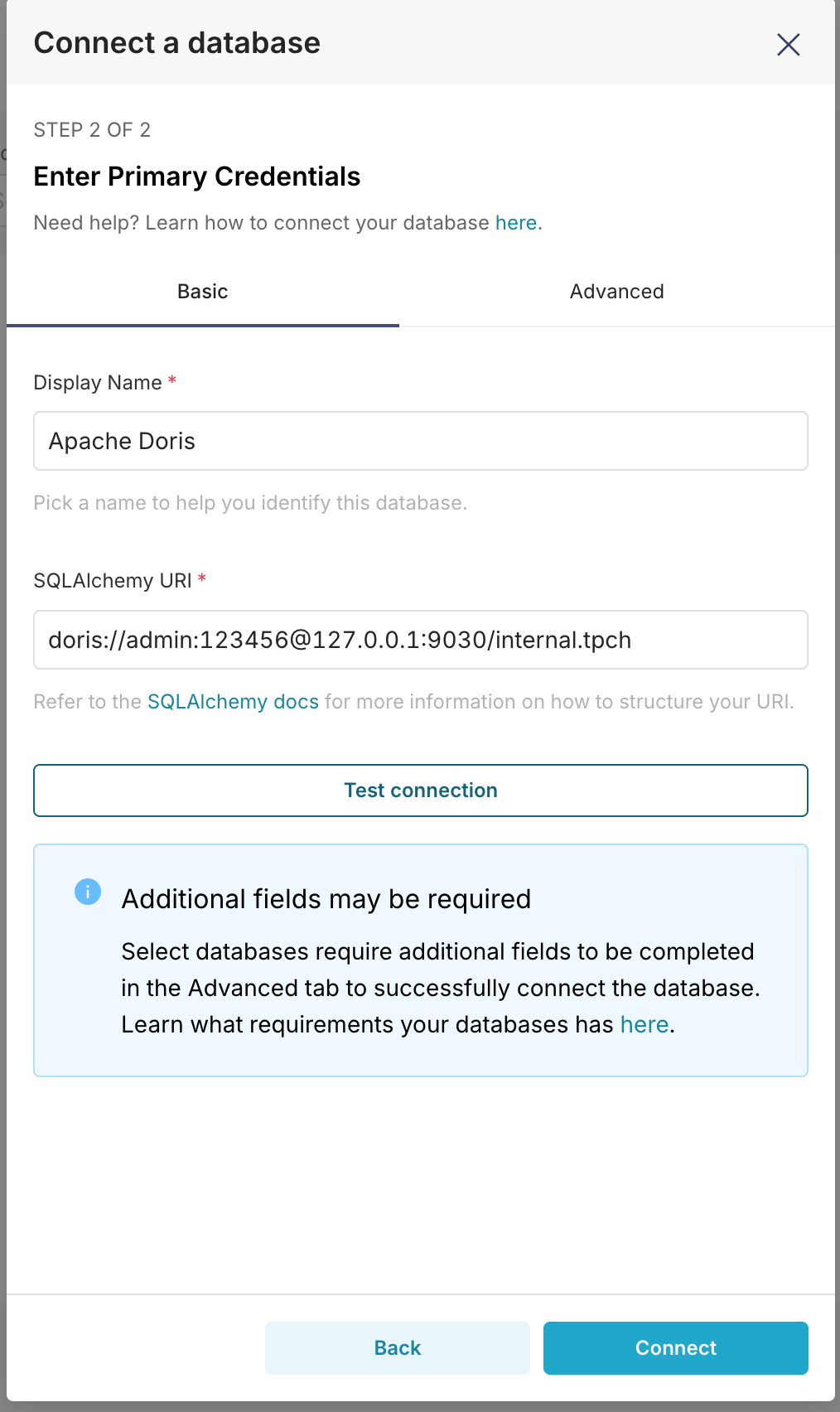Focus the SQLAlchemy URI input field

pyautogui.click(x=420, y=641)
